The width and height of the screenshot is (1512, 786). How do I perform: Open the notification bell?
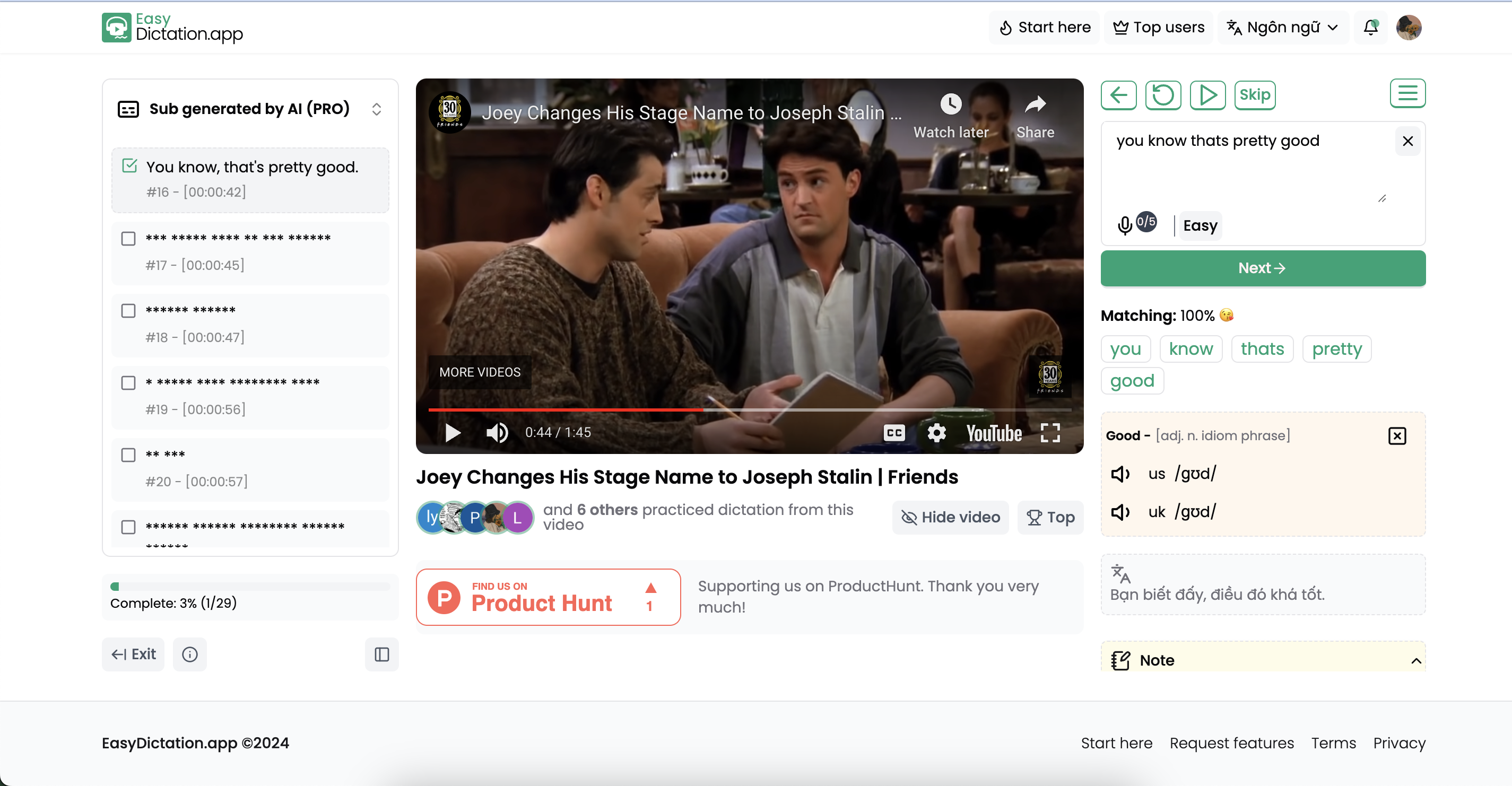(x=1370, y=28)
